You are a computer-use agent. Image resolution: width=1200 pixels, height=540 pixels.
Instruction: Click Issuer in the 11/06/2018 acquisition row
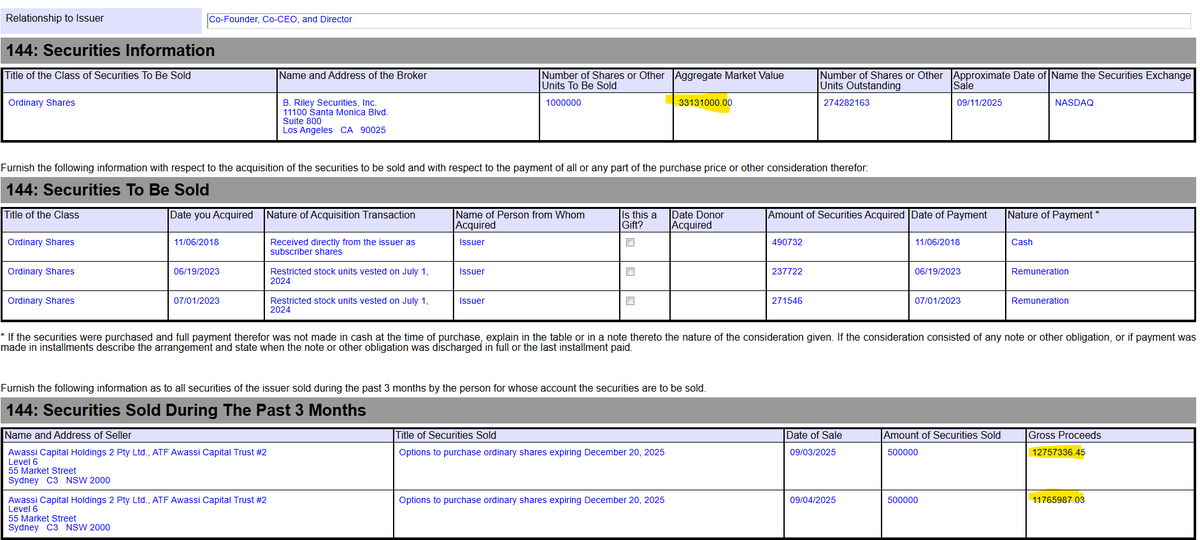(x=472, y=243)
